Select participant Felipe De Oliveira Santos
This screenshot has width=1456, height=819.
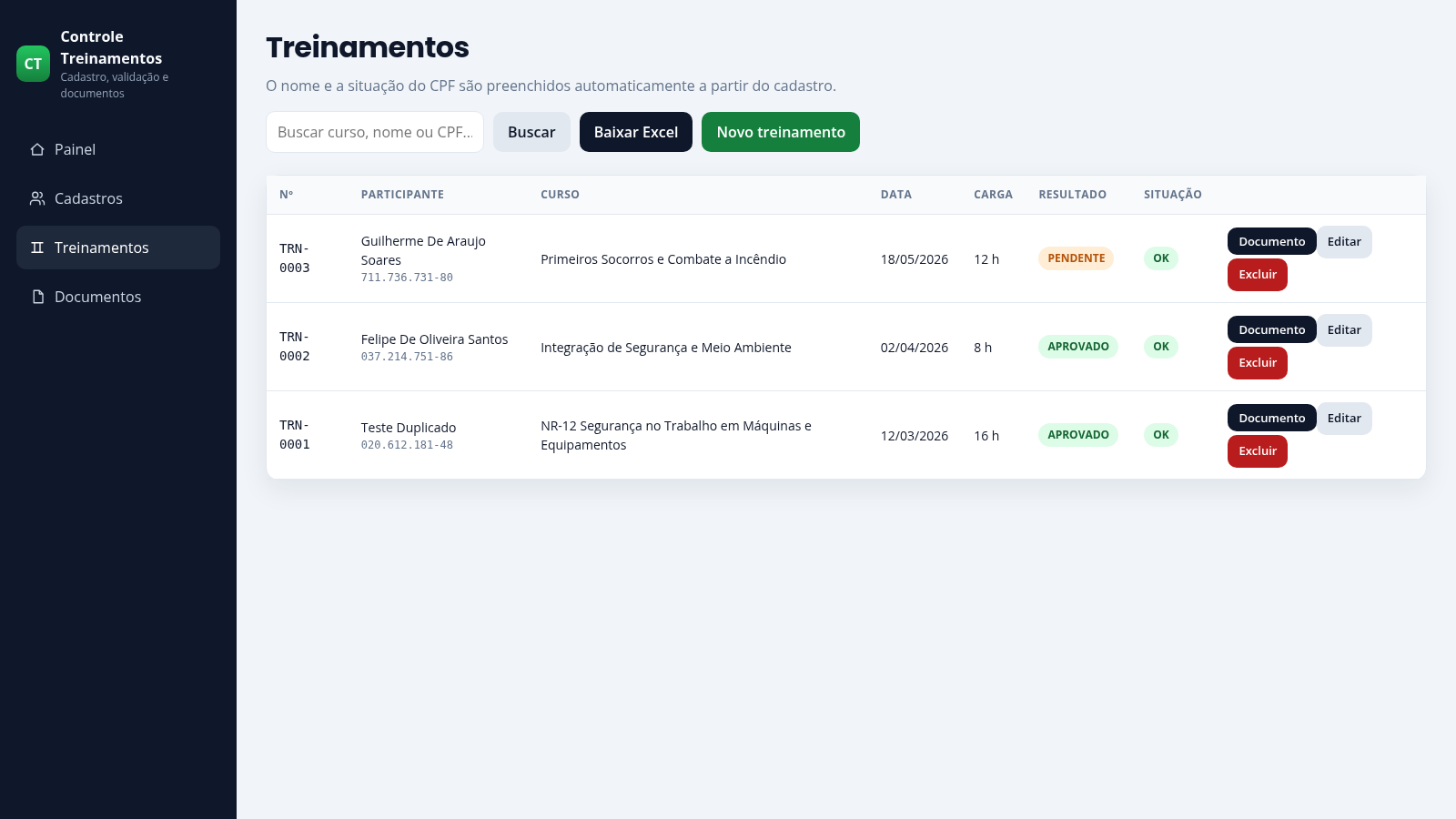coord(434,339)
